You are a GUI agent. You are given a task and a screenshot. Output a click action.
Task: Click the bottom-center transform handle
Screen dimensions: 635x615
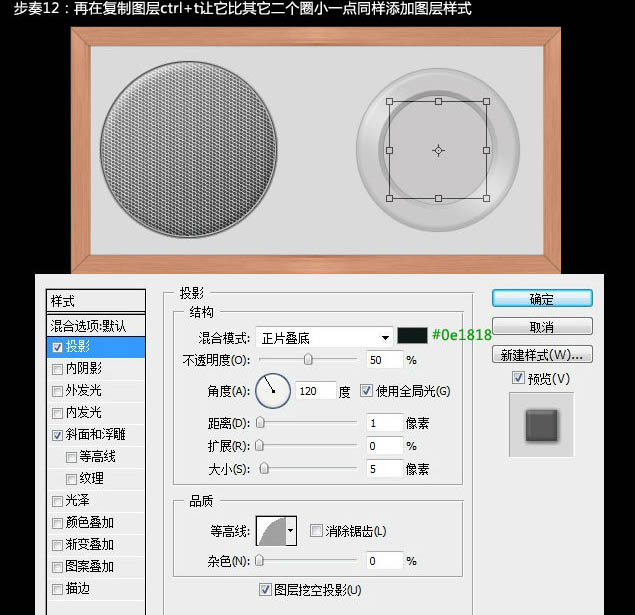[x=438, y=198]
